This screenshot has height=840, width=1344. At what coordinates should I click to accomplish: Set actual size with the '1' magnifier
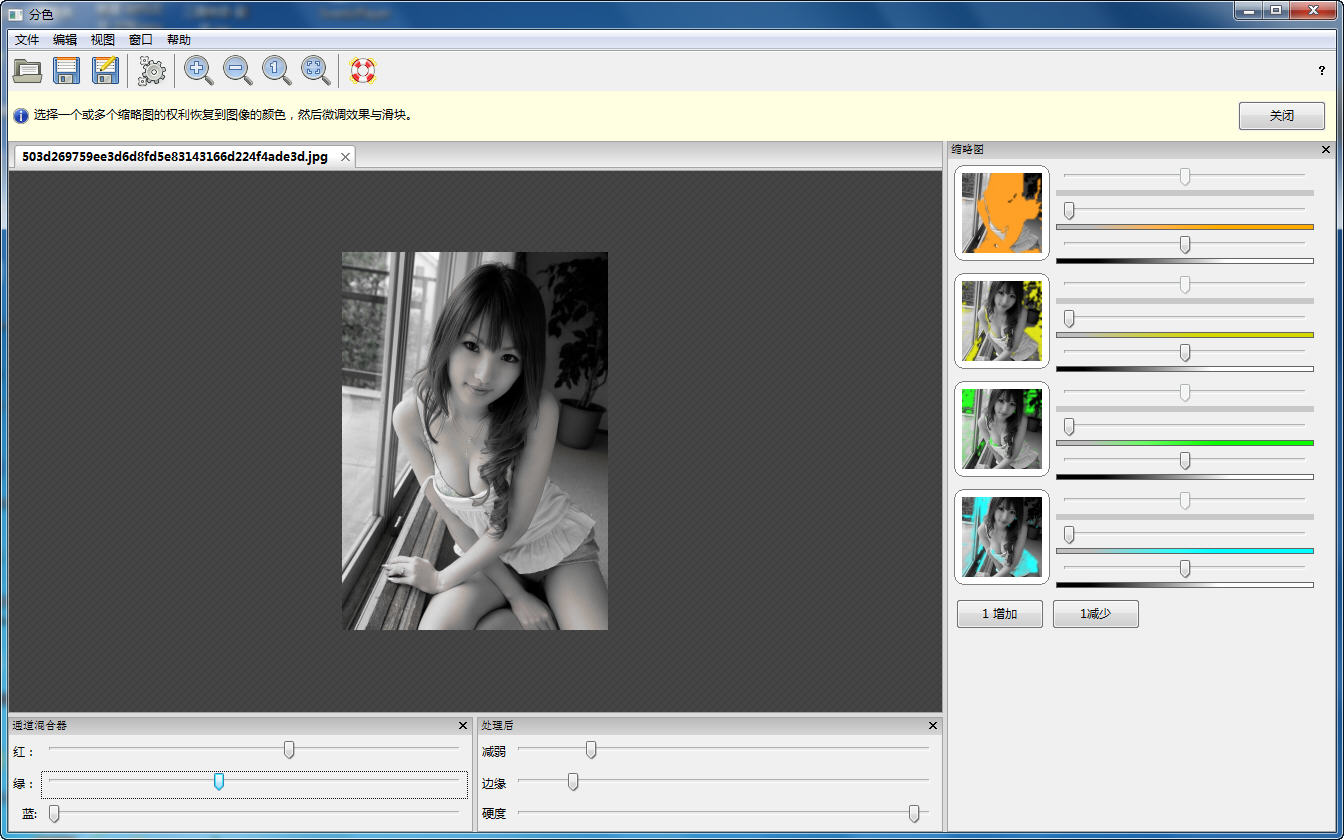(x=276, y=70)
